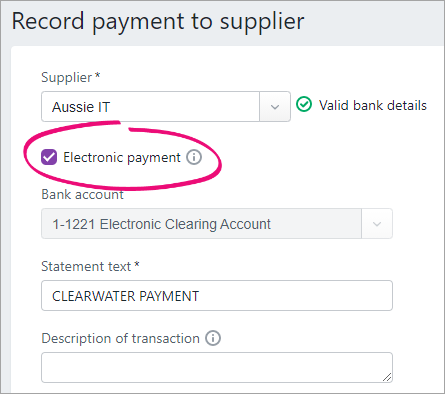The image size is (445, 394).
Task: Click the Record payment to supplier heading
Action: 158,21
